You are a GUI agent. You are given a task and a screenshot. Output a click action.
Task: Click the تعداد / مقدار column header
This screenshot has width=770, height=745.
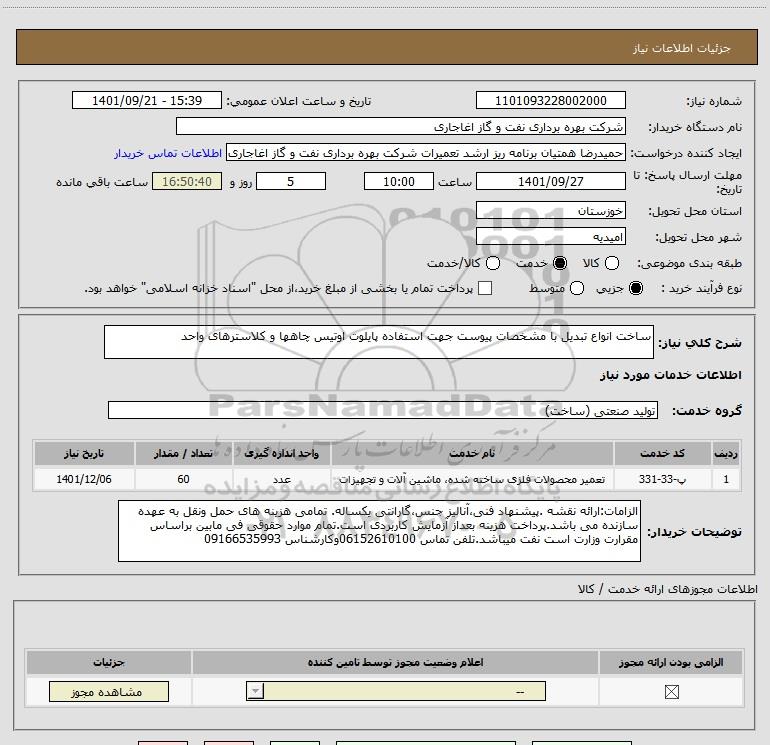tap(183, 453)
